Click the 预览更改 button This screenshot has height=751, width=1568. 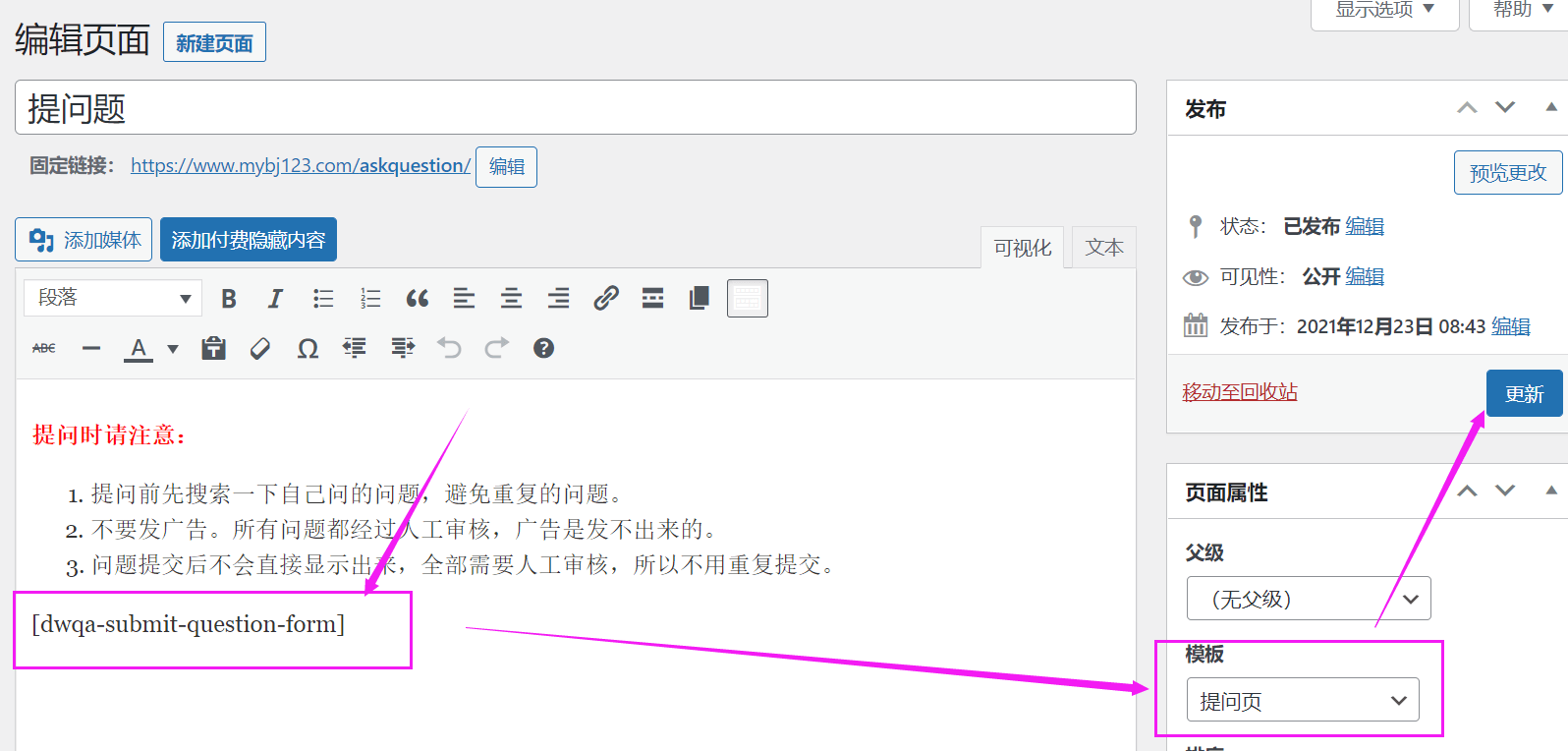tap(1508, 173)
